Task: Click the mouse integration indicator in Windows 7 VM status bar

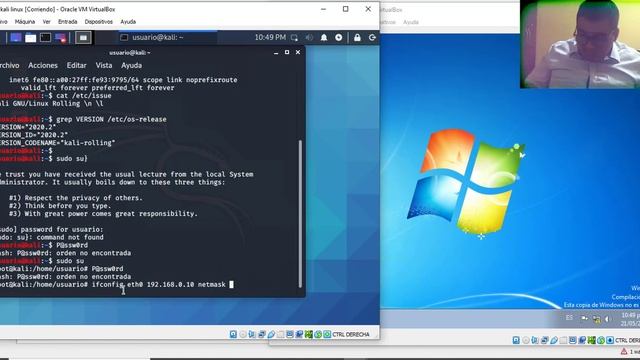Action: point(601,340)
